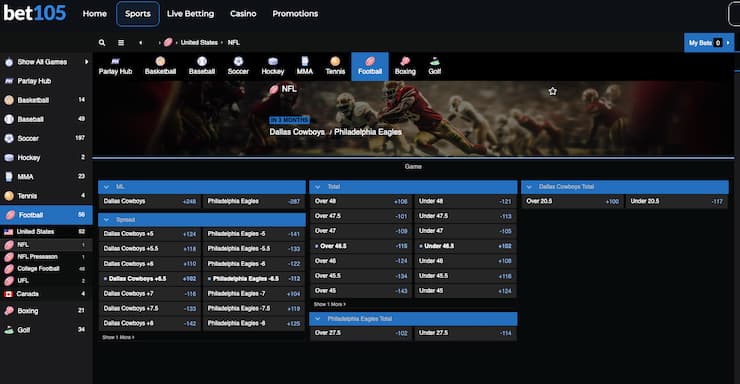Select Over 48 total
This screenshot has width=740, height=384.
[x=361, y=201]
